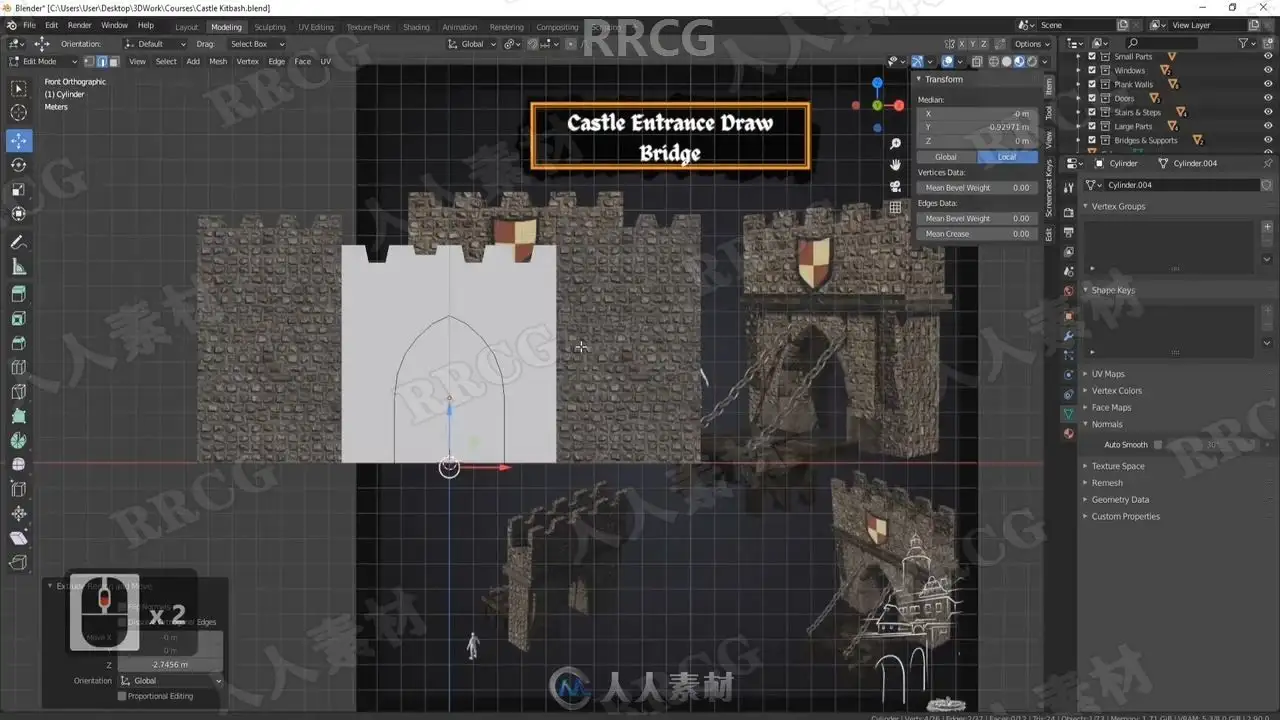This screenshot has width=1280, height=720.
Task: Expand the Geometry Data panel
Action: click(x=1120, y=500)
